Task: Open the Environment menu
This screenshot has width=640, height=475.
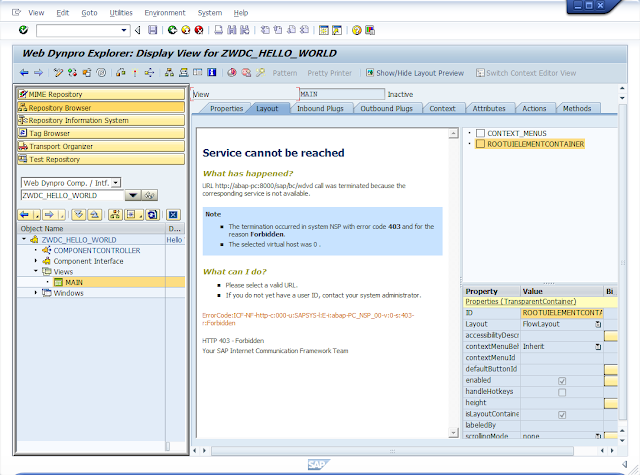Action: click(164, 13)
